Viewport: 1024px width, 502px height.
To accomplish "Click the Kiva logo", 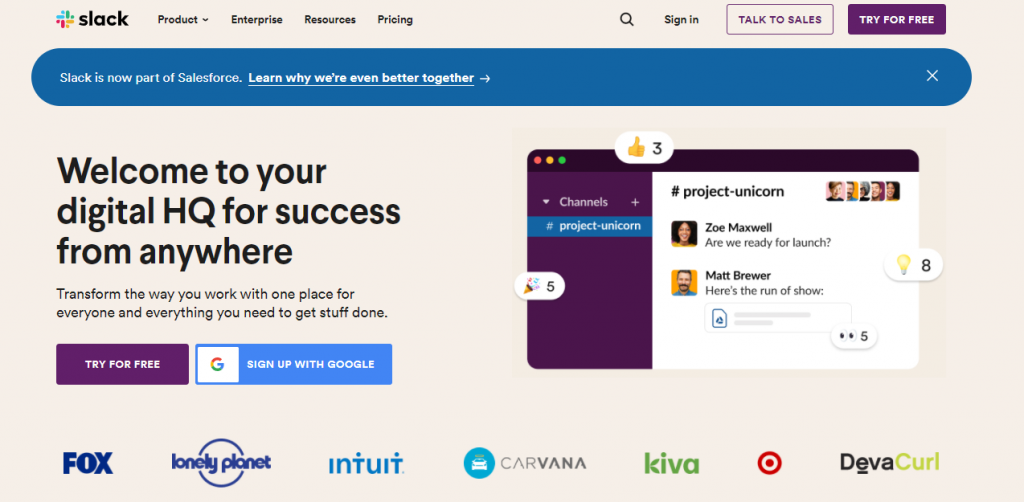I will pos(671,463).
